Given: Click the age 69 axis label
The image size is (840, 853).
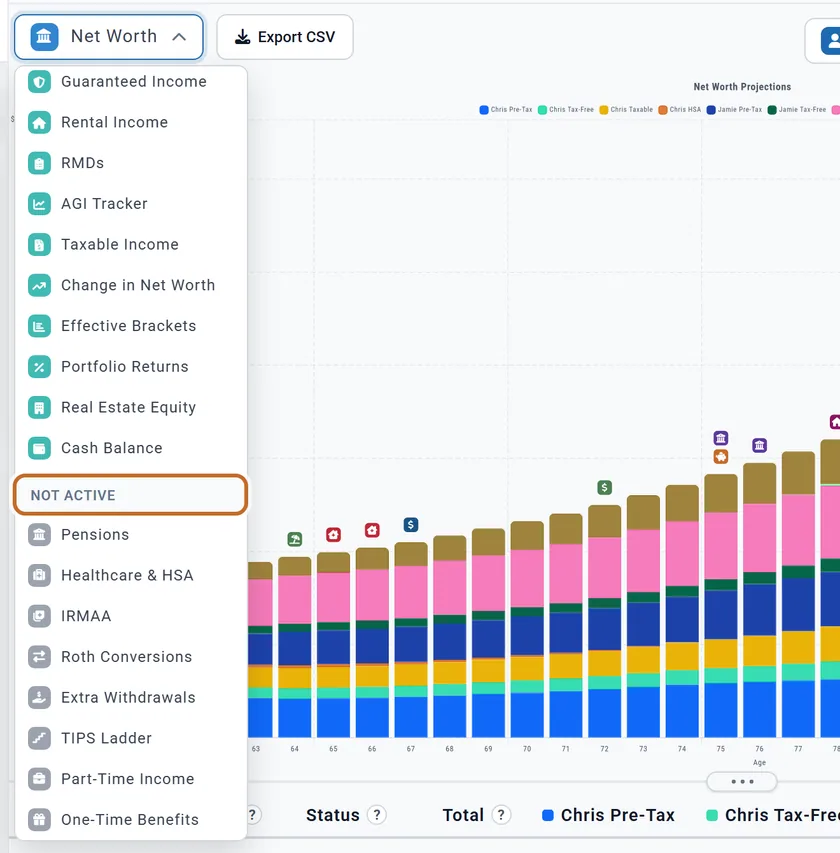Looking at the screenshot, I should click(488, 749).
